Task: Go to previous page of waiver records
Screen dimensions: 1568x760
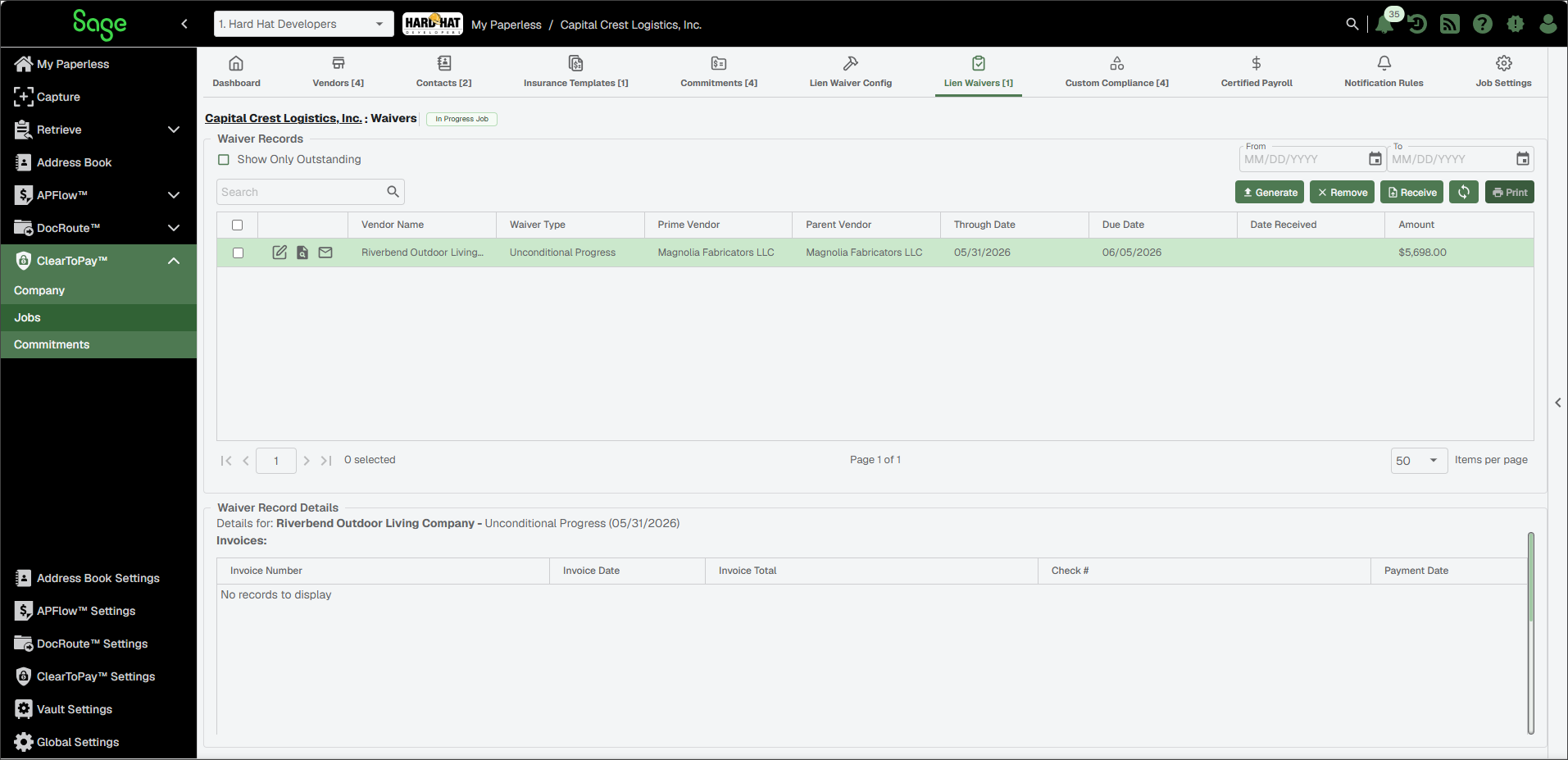Action: coord(246,461)
